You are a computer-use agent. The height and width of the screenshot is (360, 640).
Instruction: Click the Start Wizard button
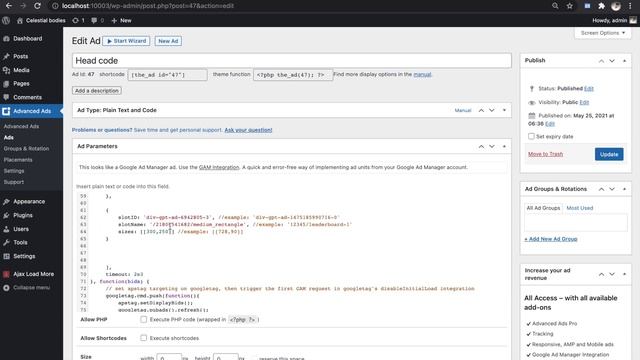(x=127, y=41)
